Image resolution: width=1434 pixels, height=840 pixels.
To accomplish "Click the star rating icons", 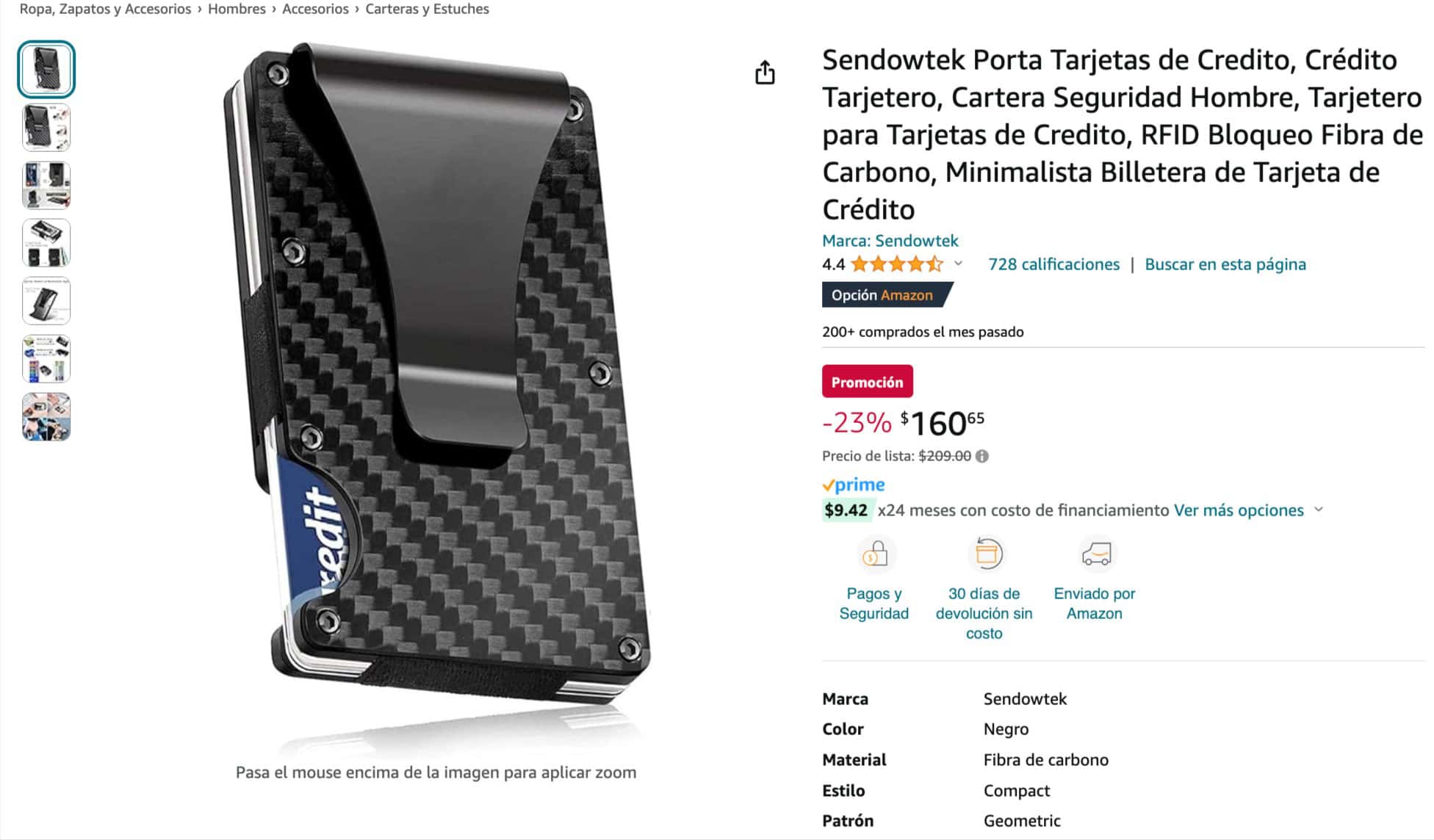I will point(897,264).
